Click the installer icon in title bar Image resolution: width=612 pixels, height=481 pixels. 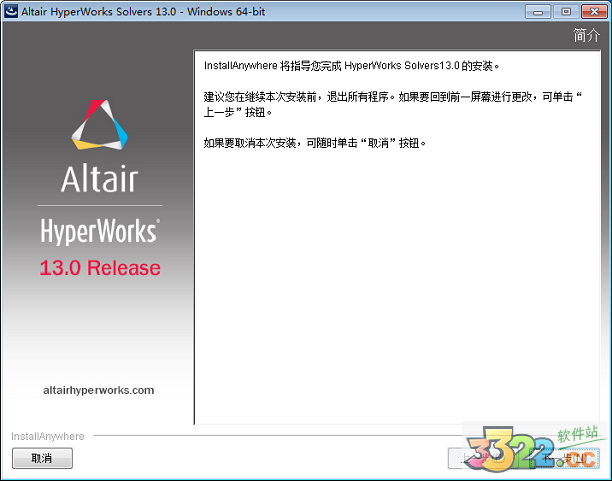click(11, 11)
